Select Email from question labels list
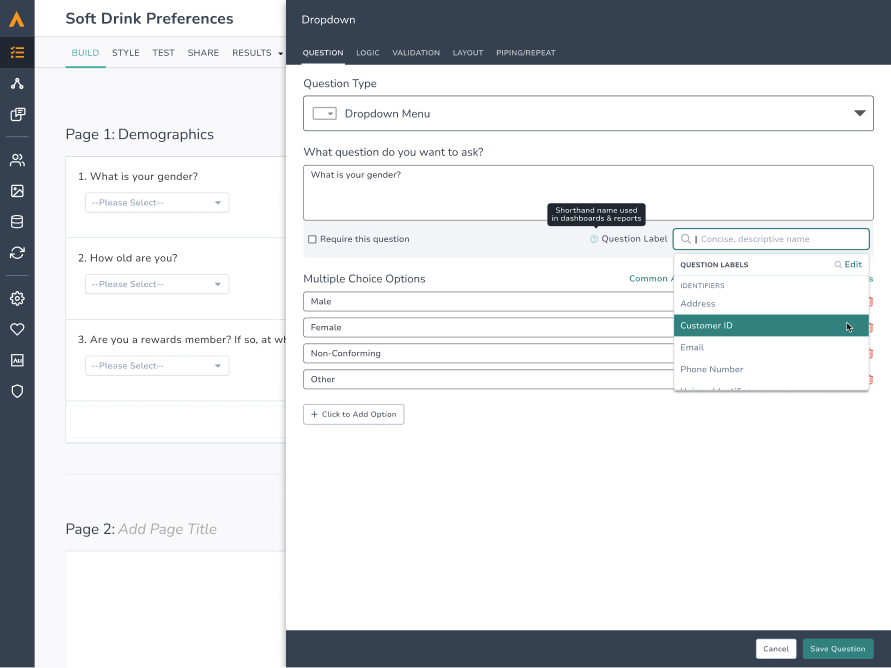The image size is (891, 668). point(771,348)
